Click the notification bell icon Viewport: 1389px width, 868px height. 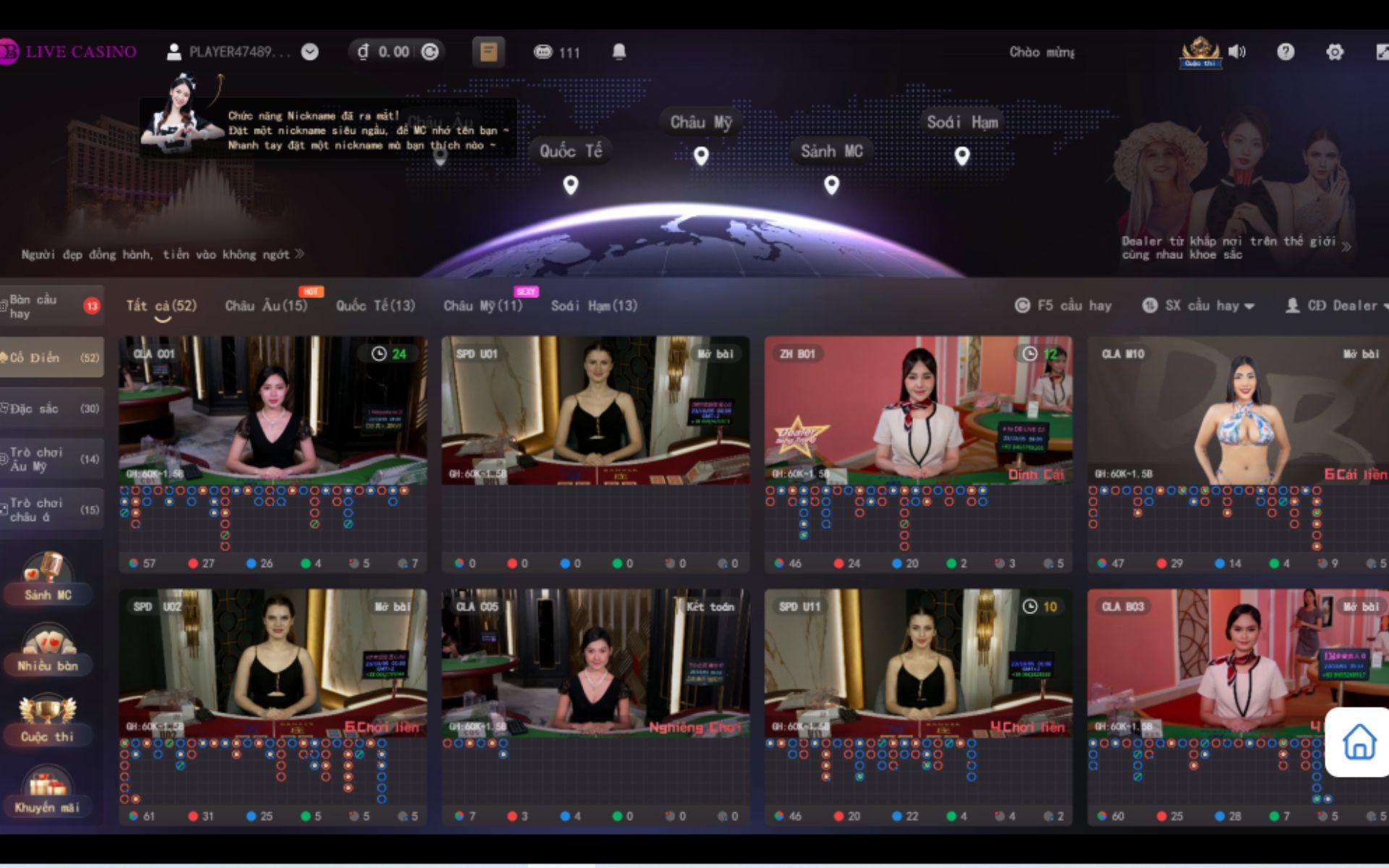(x=619, y=51)
